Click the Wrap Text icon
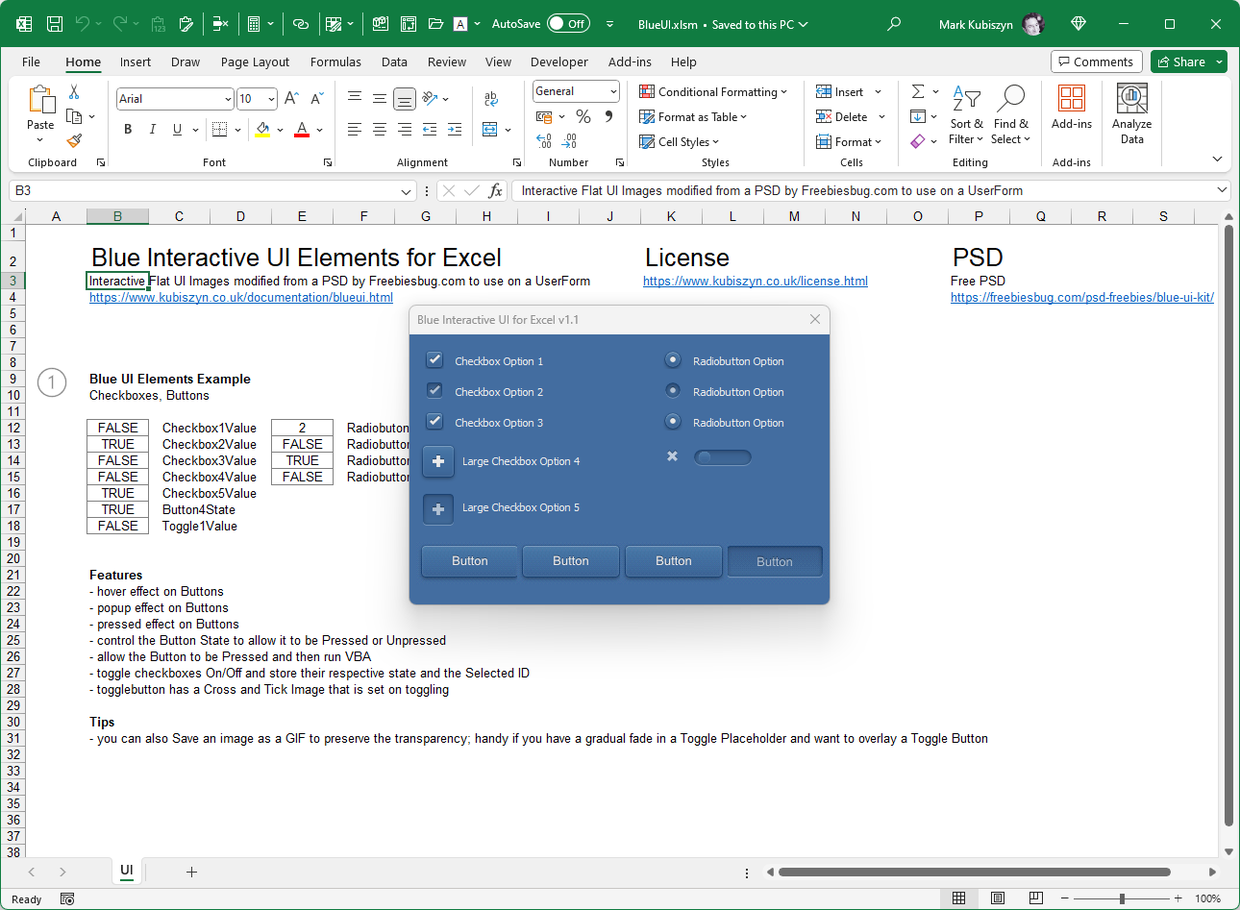Image resolution: width=1240 pixels, height=910 pixels. [x=491, y=98]
